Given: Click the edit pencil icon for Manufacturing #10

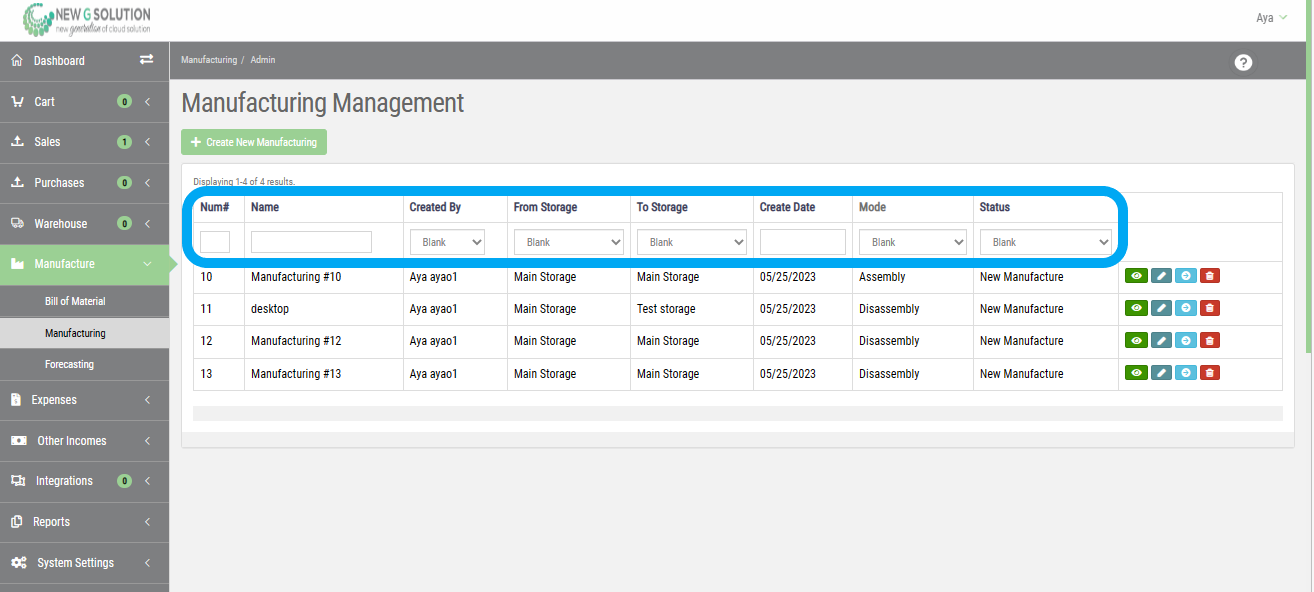Looking at the screenshot, I should coord(1161,276).
